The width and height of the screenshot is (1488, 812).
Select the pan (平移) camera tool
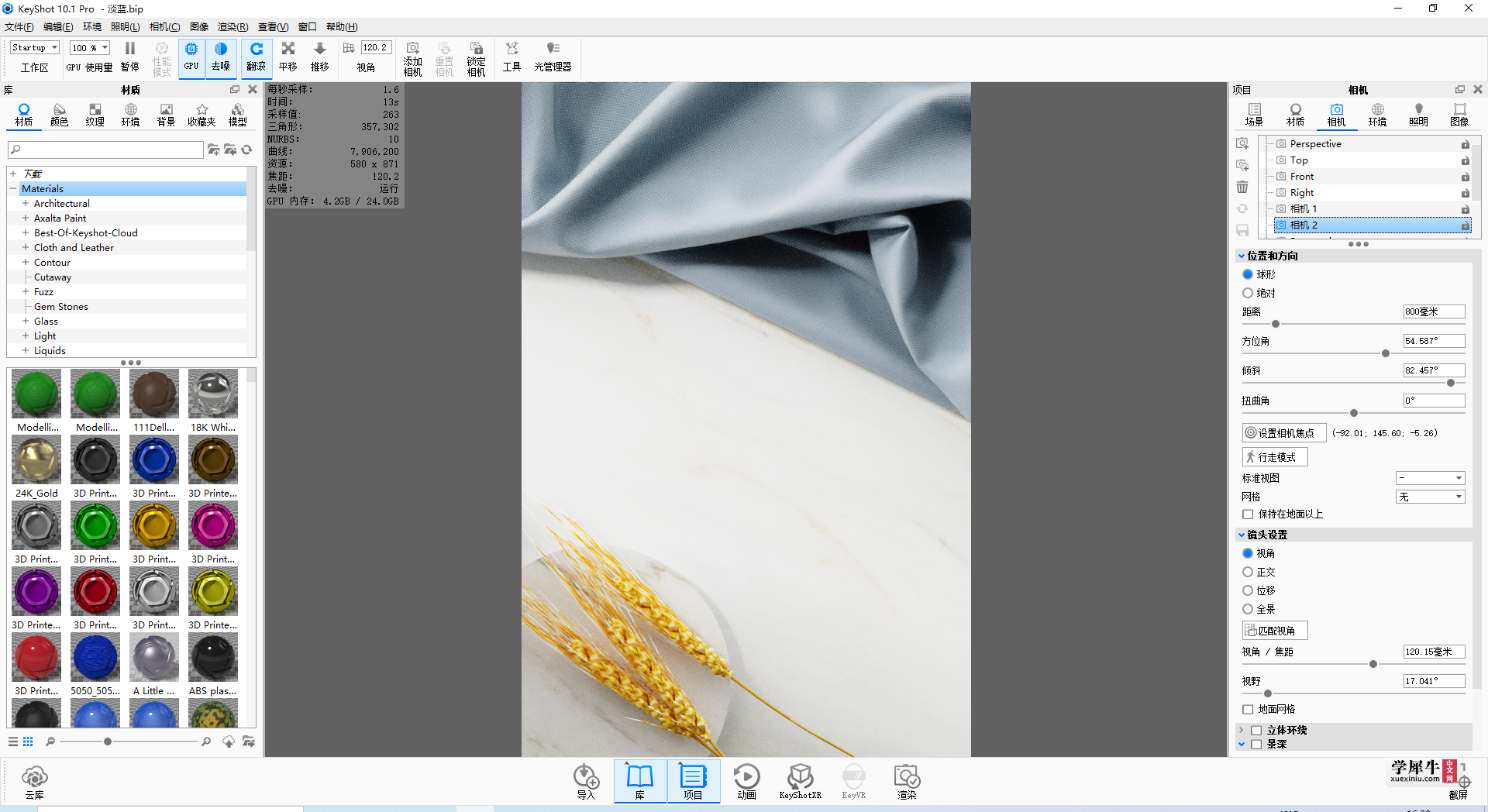tap(288, 57)
